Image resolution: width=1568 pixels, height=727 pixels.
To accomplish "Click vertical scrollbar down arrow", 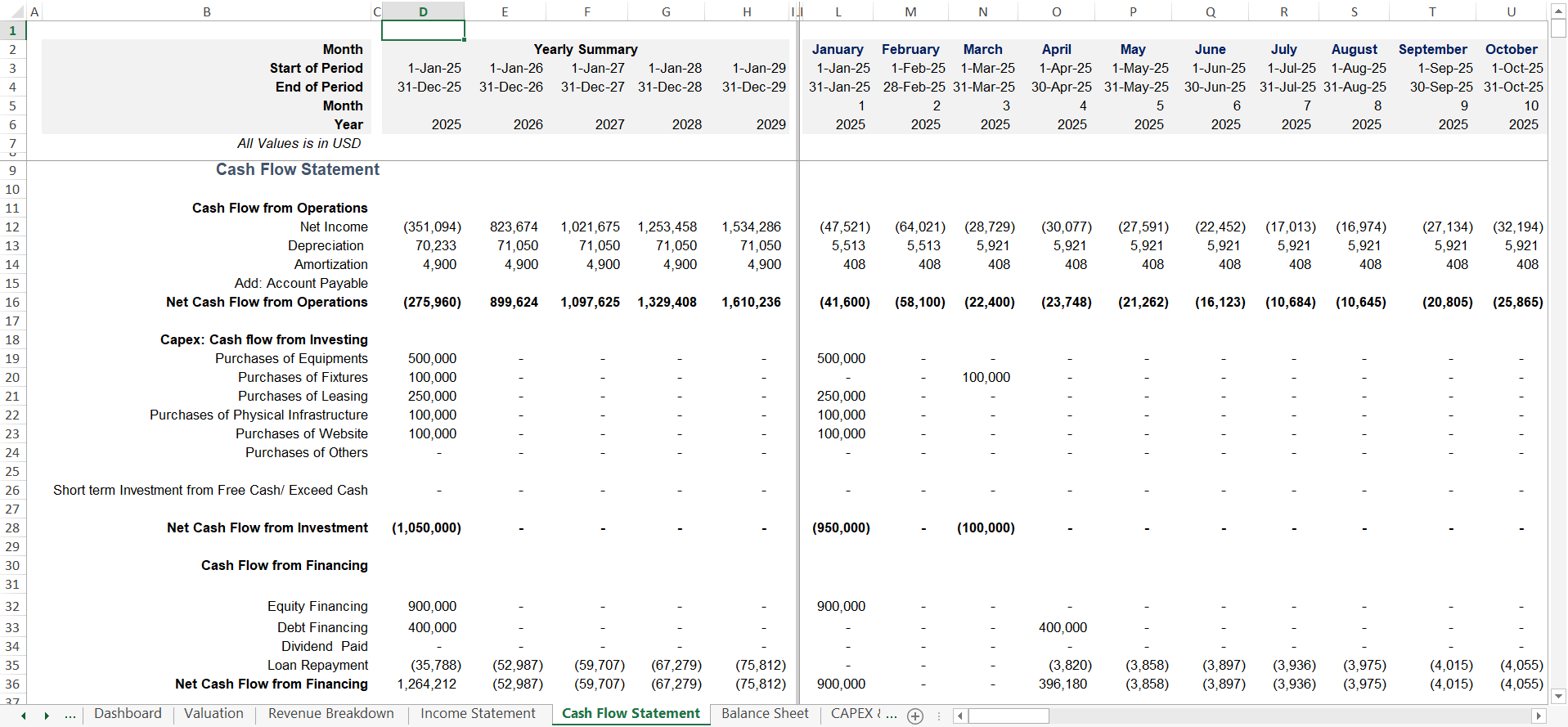I will tap(1558, 696).
